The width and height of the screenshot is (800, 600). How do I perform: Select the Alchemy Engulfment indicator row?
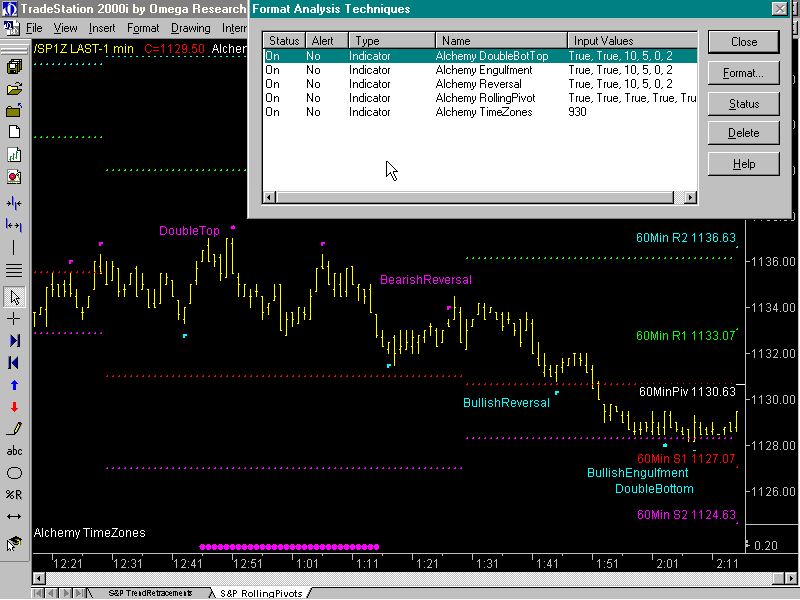click(480, 70)
